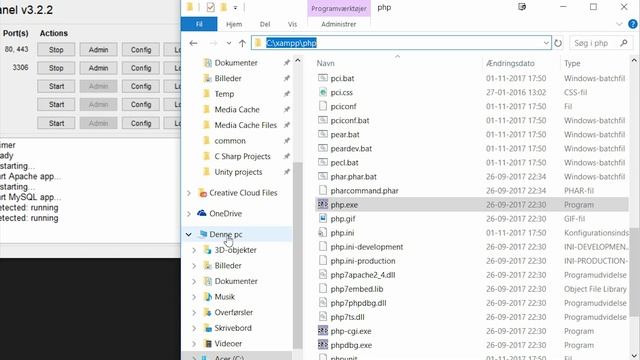Screen dimensions: 640x360
Task: Select the php7embed.lib file
Action: point(357,289)
